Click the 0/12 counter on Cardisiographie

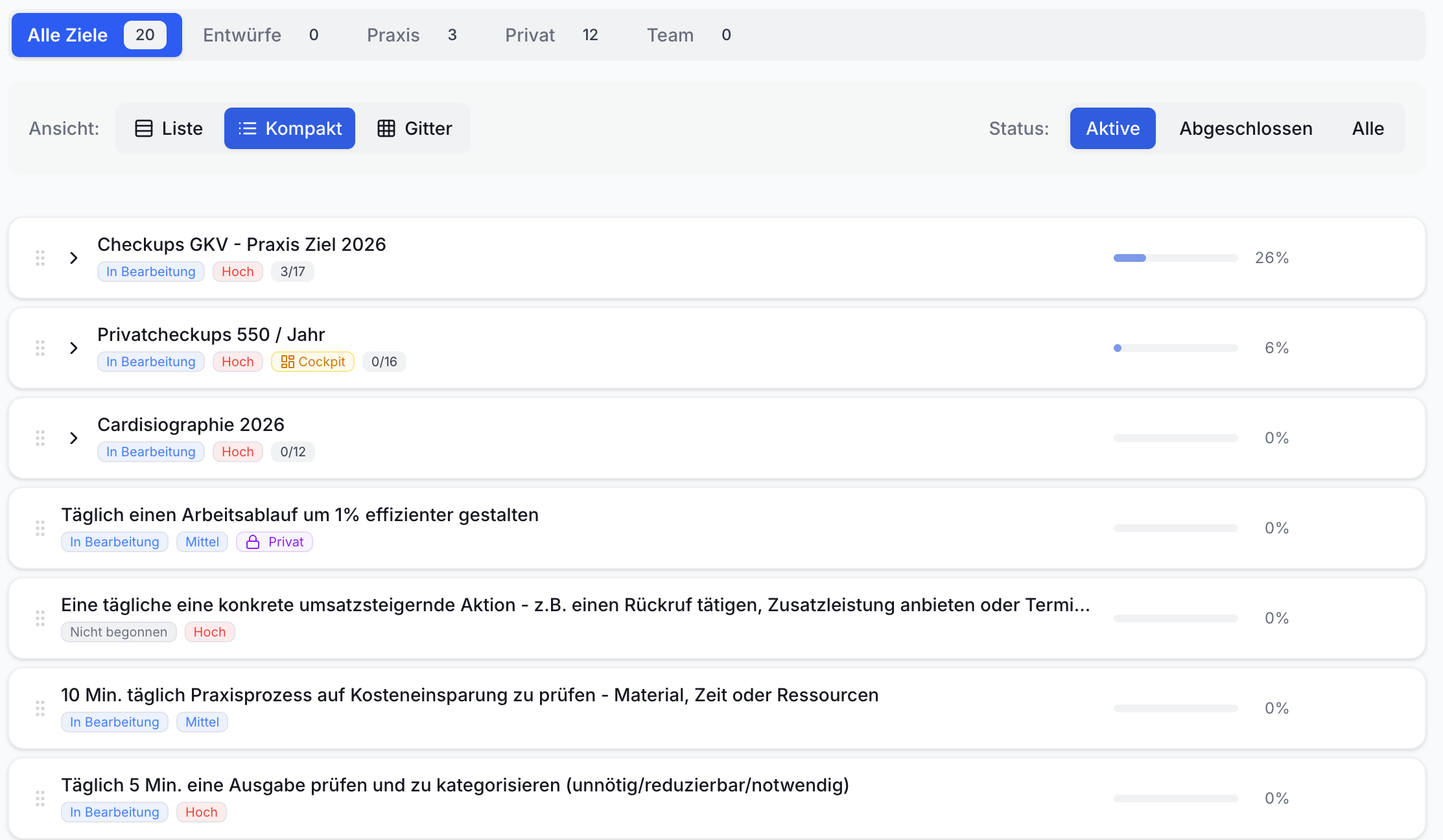click(293, 452)
